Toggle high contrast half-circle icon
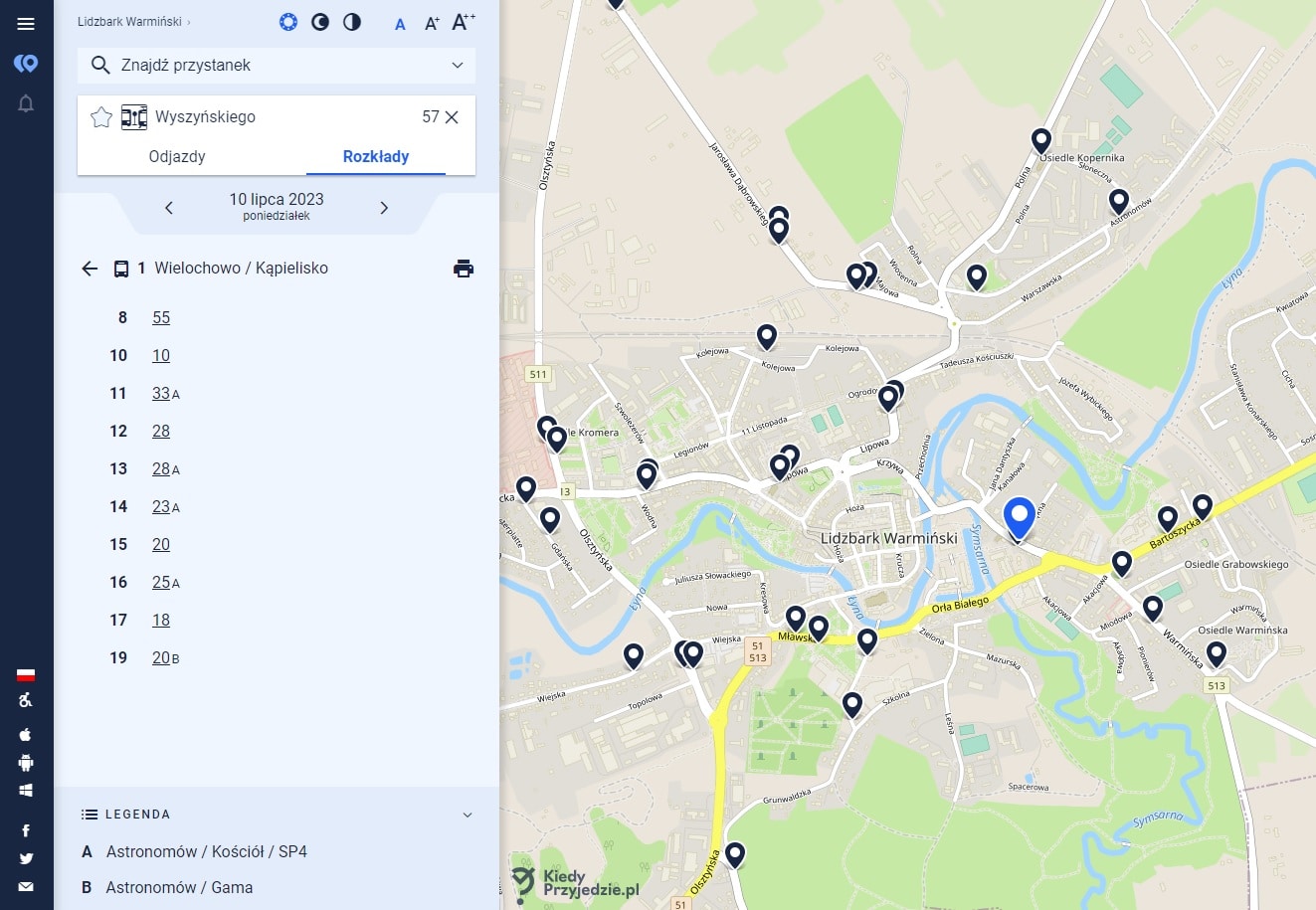Viewport: 1316px width, 910px height. click(x=352, y=22)
